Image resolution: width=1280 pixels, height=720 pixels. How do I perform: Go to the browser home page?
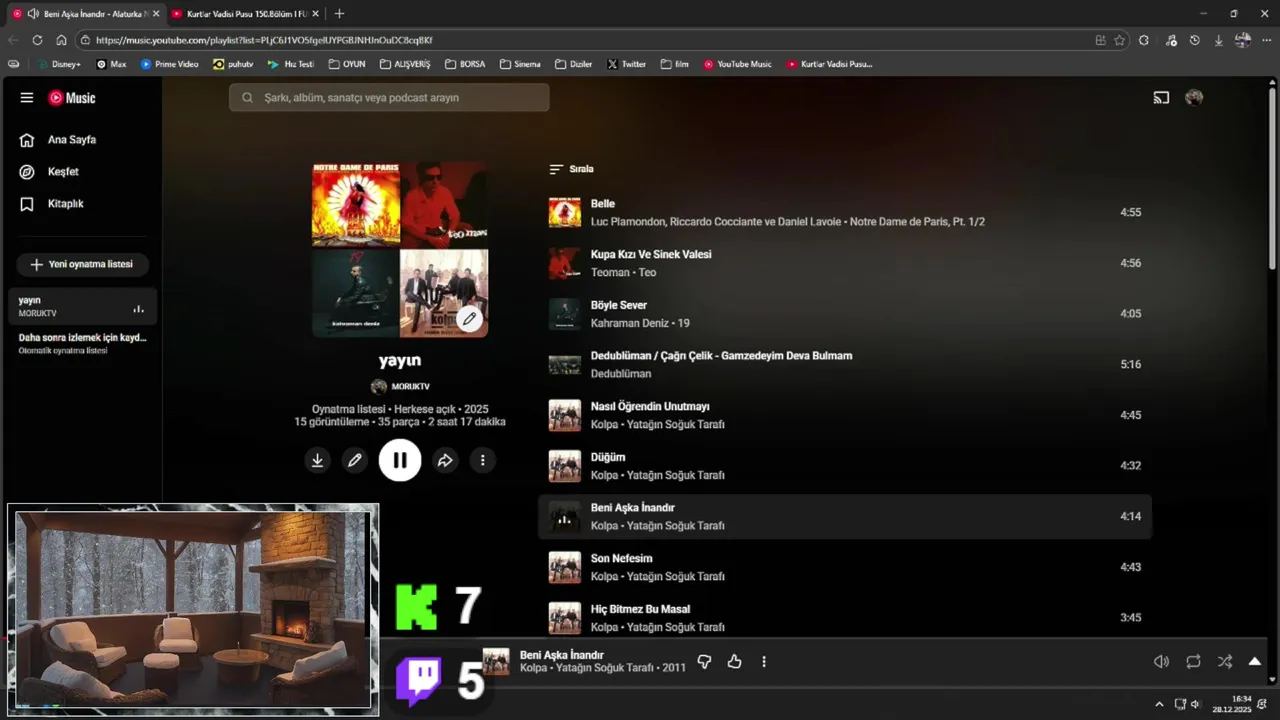(61, 40)
